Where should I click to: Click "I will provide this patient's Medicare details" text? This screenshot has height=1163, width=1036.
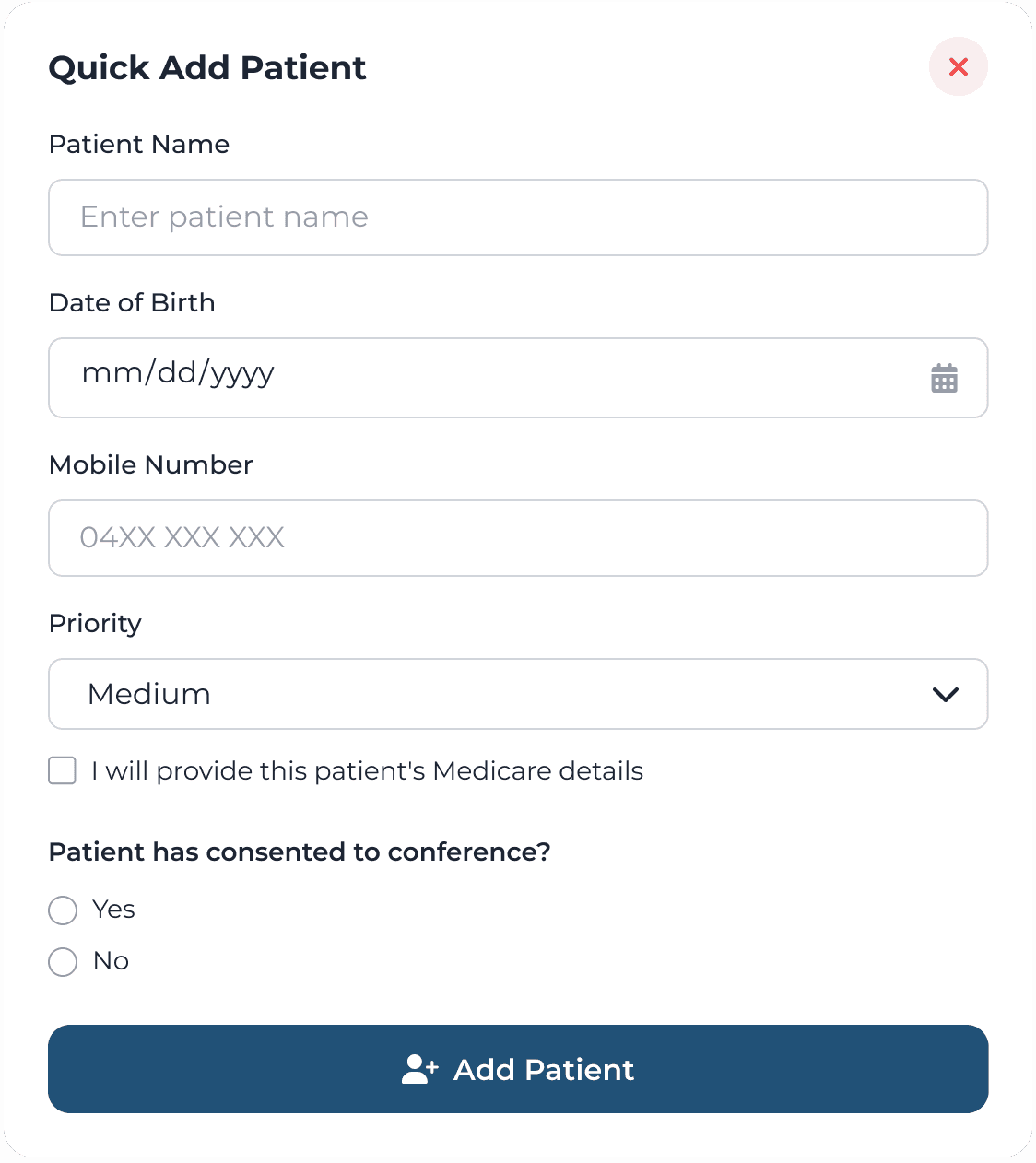click(367, 771)
